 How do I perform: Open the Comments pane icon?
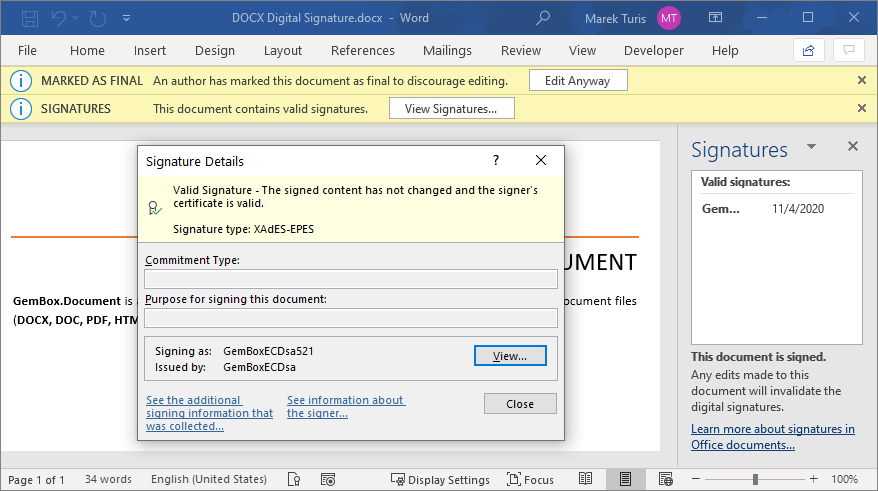pyautogui.click(x=849, y=50)
